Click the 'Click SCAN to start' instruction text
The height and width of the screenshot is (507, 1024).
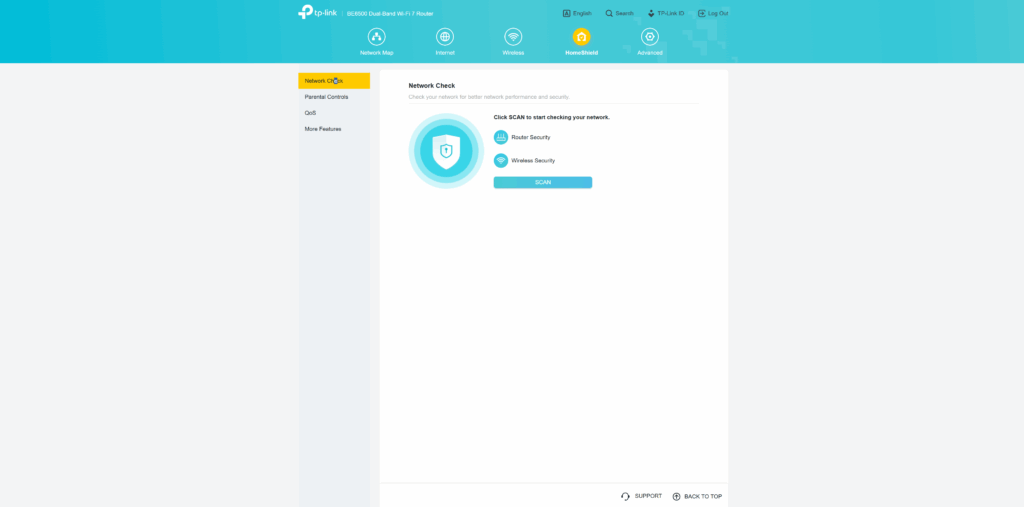point(552,118)
